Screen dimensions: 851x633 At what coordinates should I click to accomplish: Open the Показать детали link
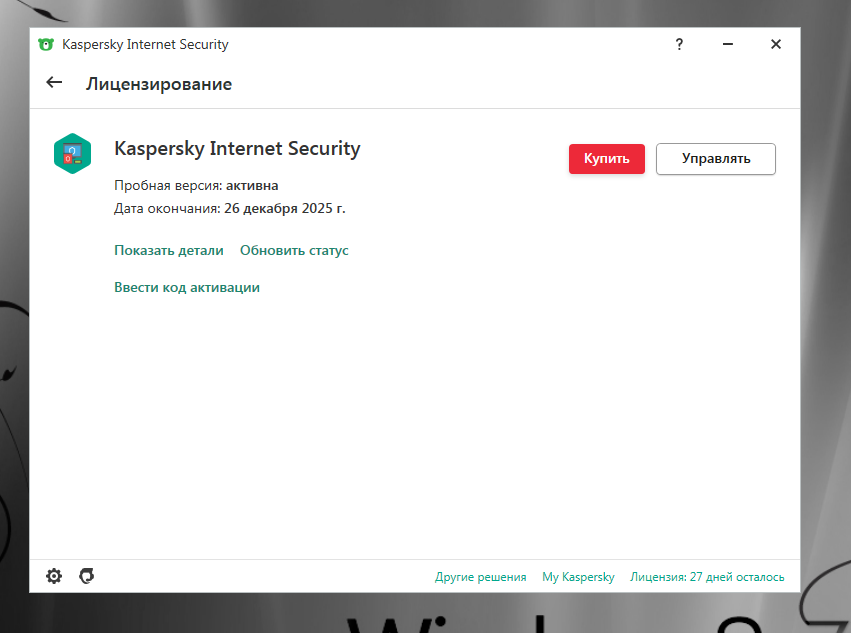[x=169, y=250]
